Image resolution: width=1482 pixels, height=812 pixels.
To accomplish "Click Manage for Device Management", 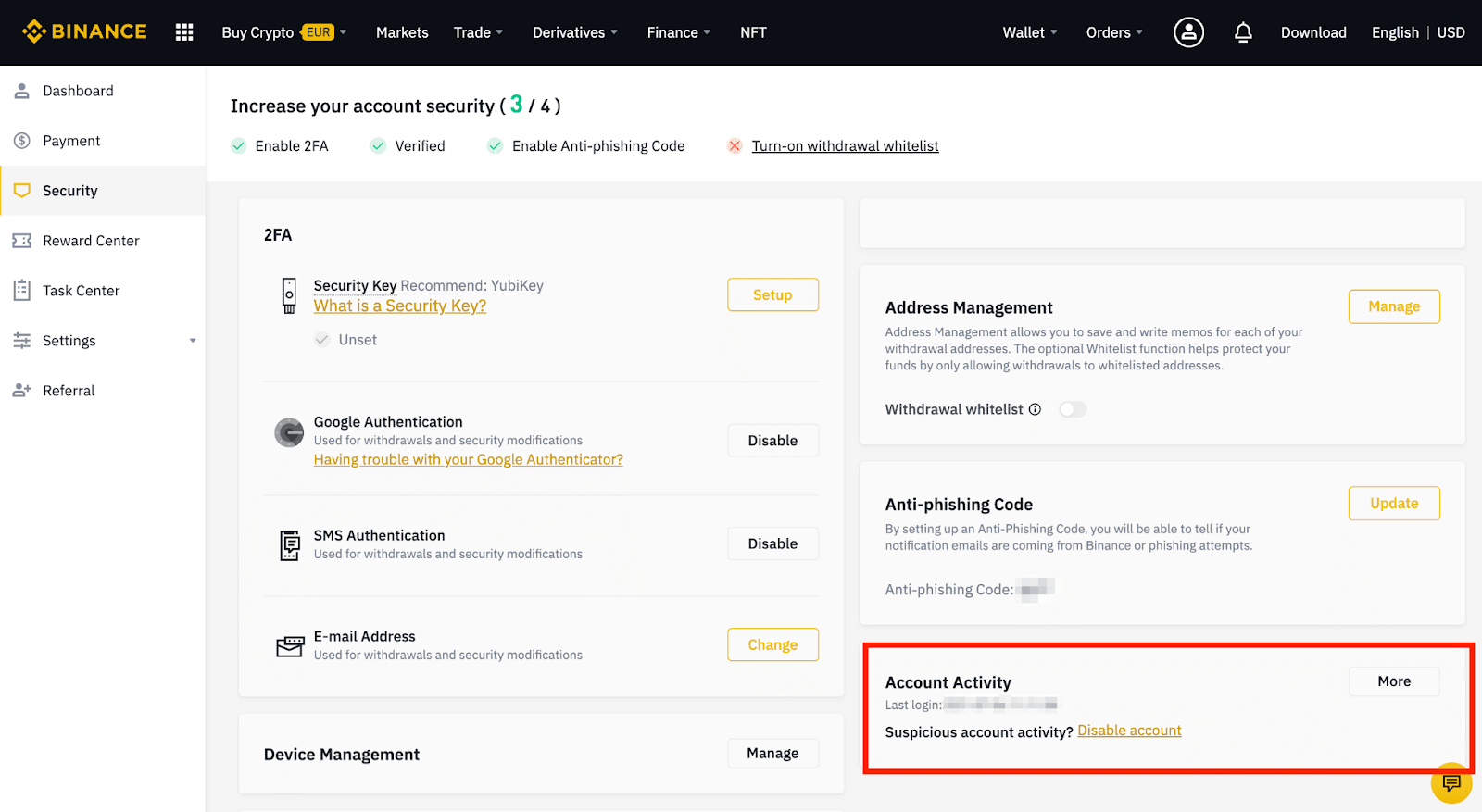I will 772,754.
